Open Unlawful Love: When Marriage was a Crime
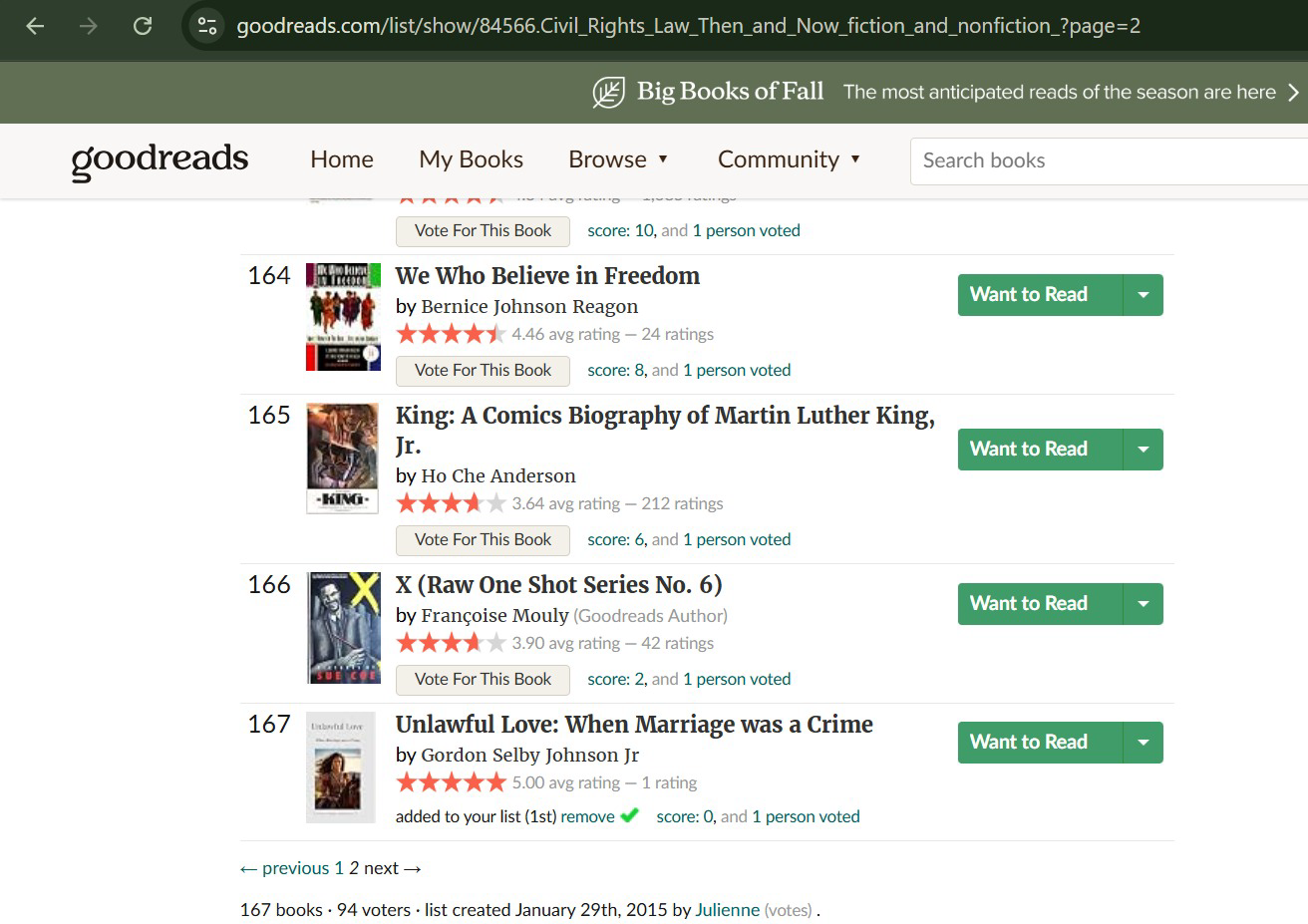The height and width of the screenshot is (924, 1308). pos(634,725)
